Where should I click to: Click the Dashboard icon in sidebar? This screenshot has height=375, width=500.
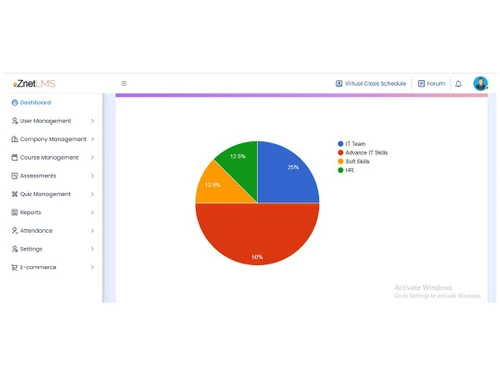pos(14,103)
